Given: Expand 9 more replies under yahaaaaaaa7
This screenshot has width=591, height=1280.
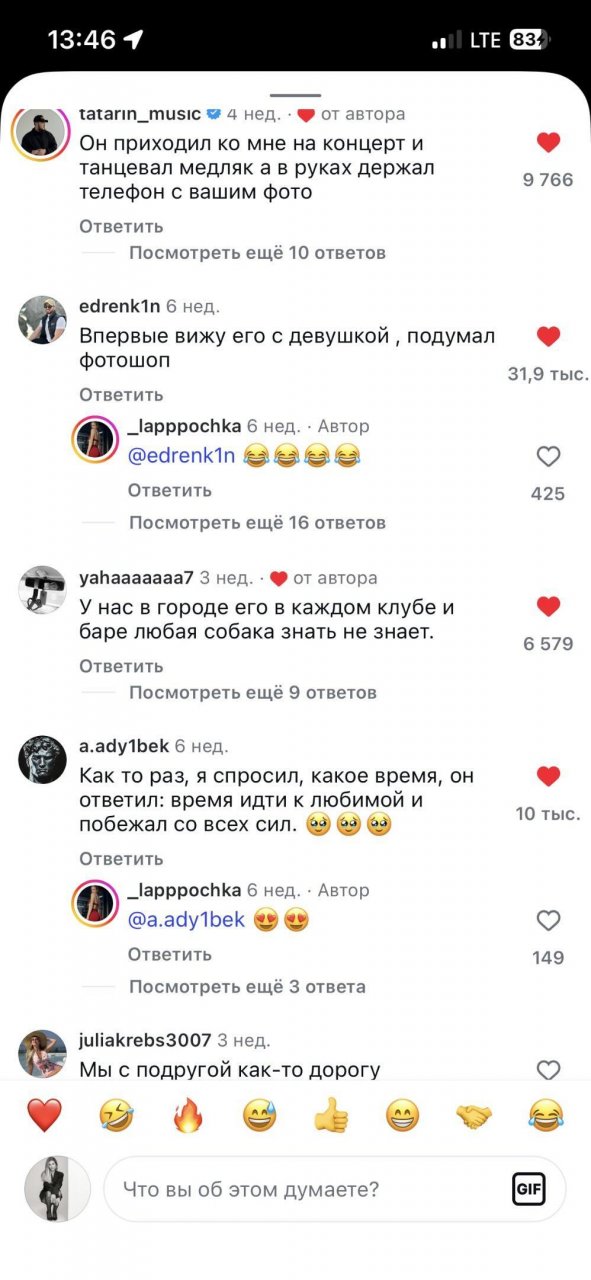Looking at the screenshot, I should pos(253,693).
